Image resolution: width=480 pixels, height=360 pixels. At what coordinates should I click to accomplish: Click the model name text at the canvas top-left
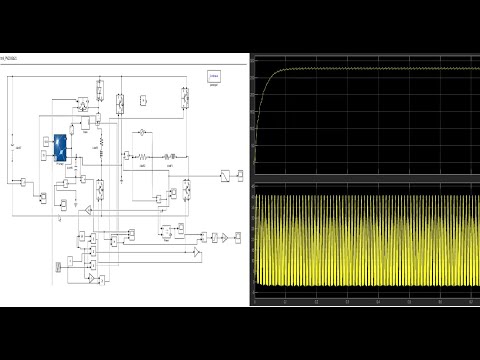click(x=9, y=58)
